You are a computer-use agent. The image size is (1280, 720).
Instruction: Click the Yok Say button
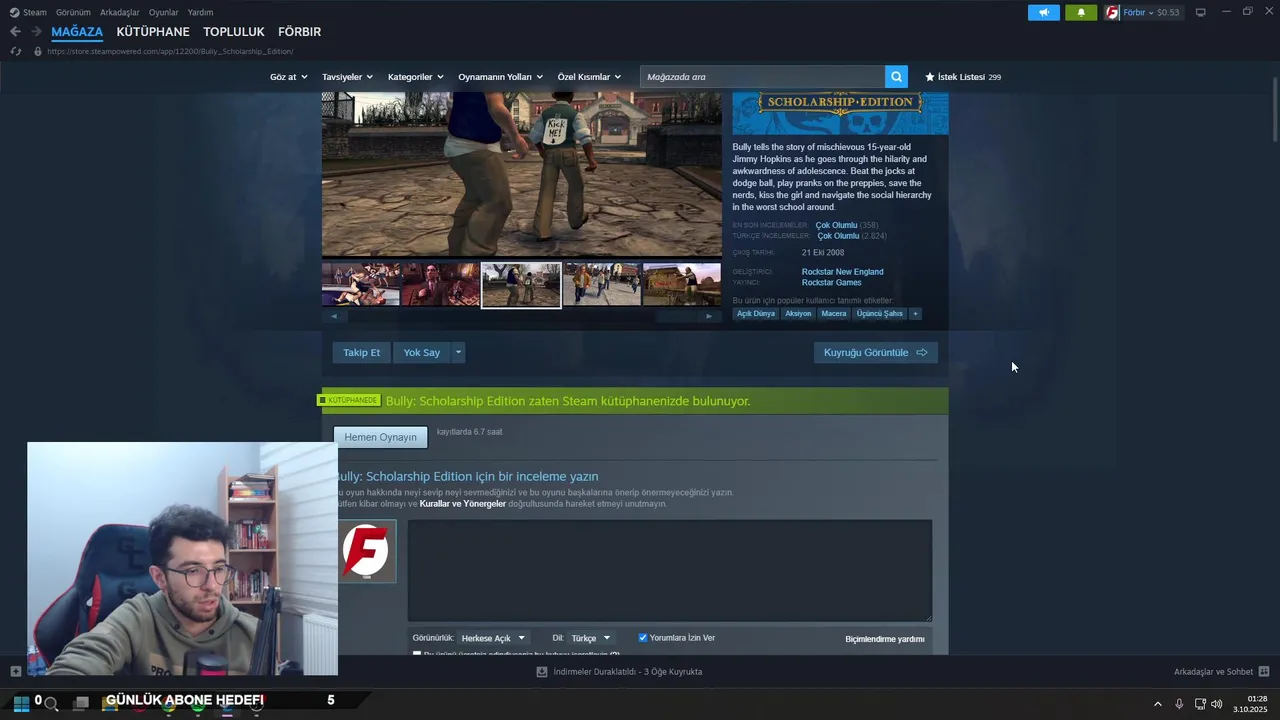[422, 352]
